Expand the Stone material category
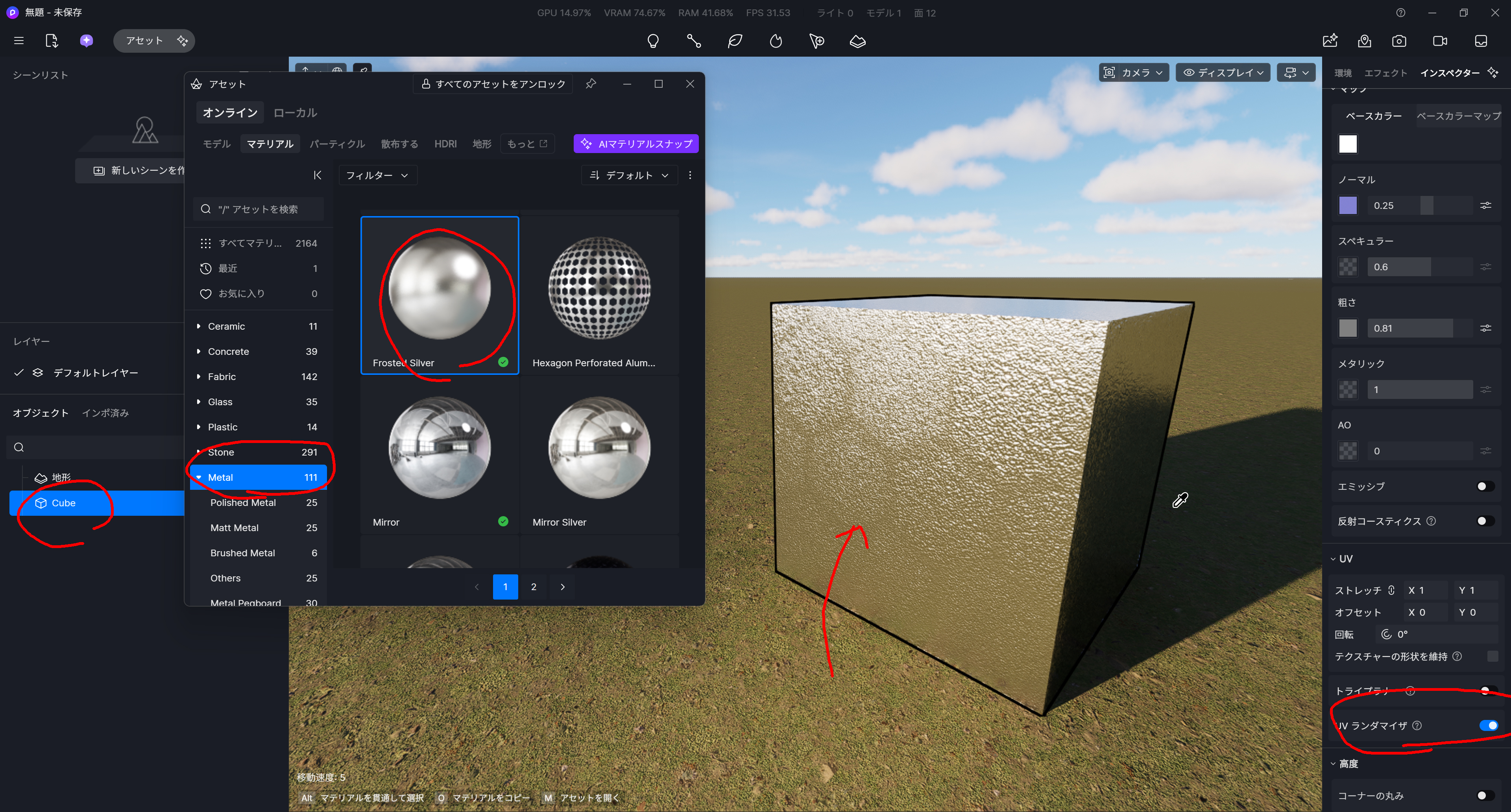 [x=199, y=452]
